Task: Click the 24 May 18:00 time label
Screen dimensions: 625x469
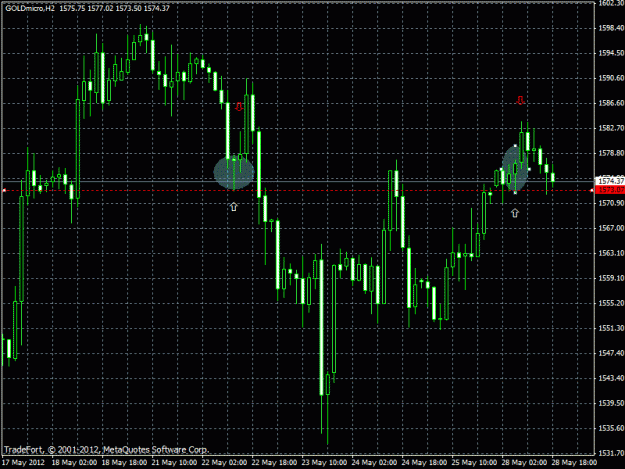Action: (424, 463)
